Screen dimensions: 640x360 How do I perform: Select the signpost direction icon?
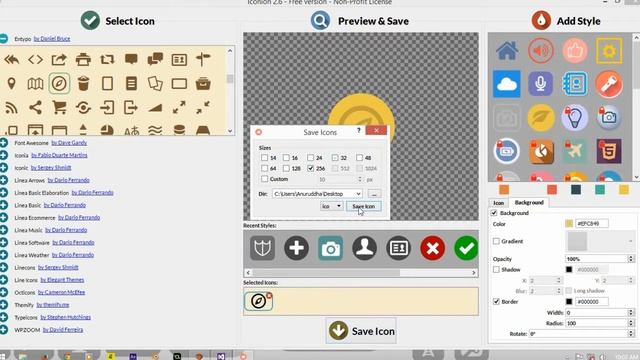203,60
